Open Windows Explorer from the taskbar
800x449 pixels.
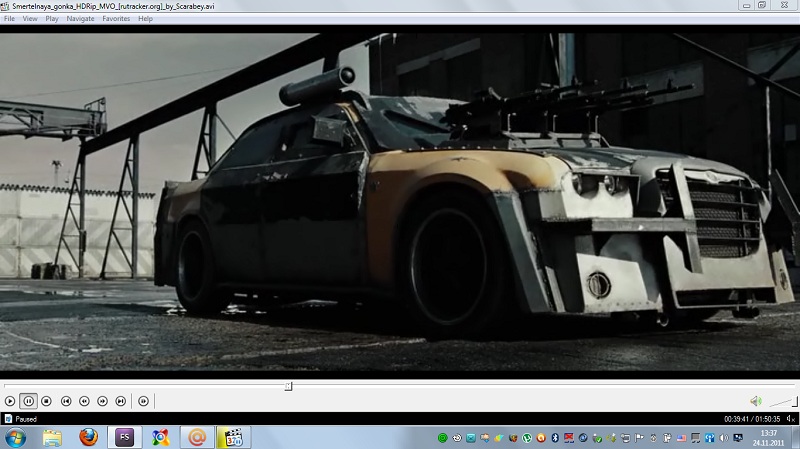pos(52,438)
